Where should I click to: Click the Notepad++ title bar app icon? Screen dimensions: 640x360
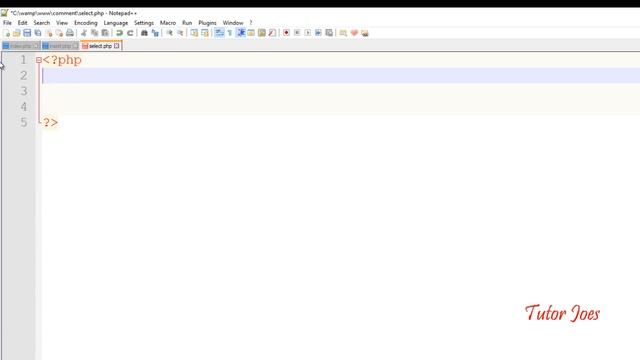click(4, 13)
